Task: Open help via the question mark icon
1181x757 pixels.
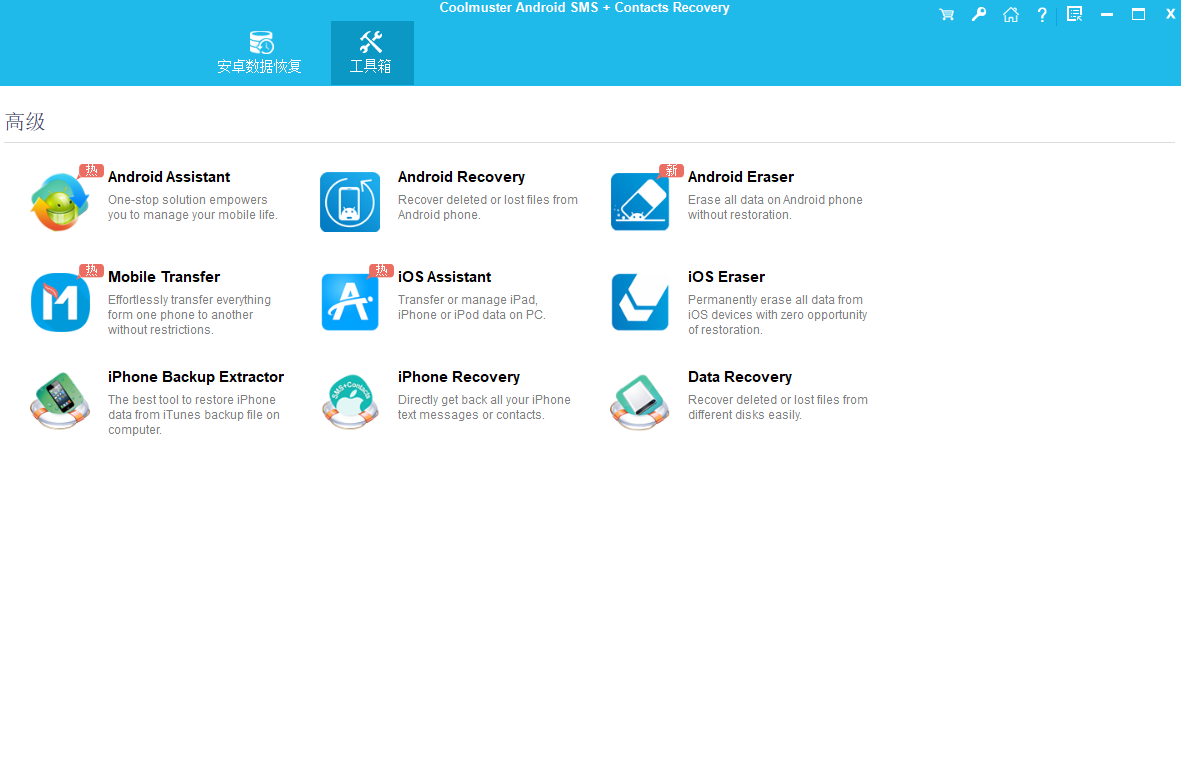Action: coord(1042,14)
